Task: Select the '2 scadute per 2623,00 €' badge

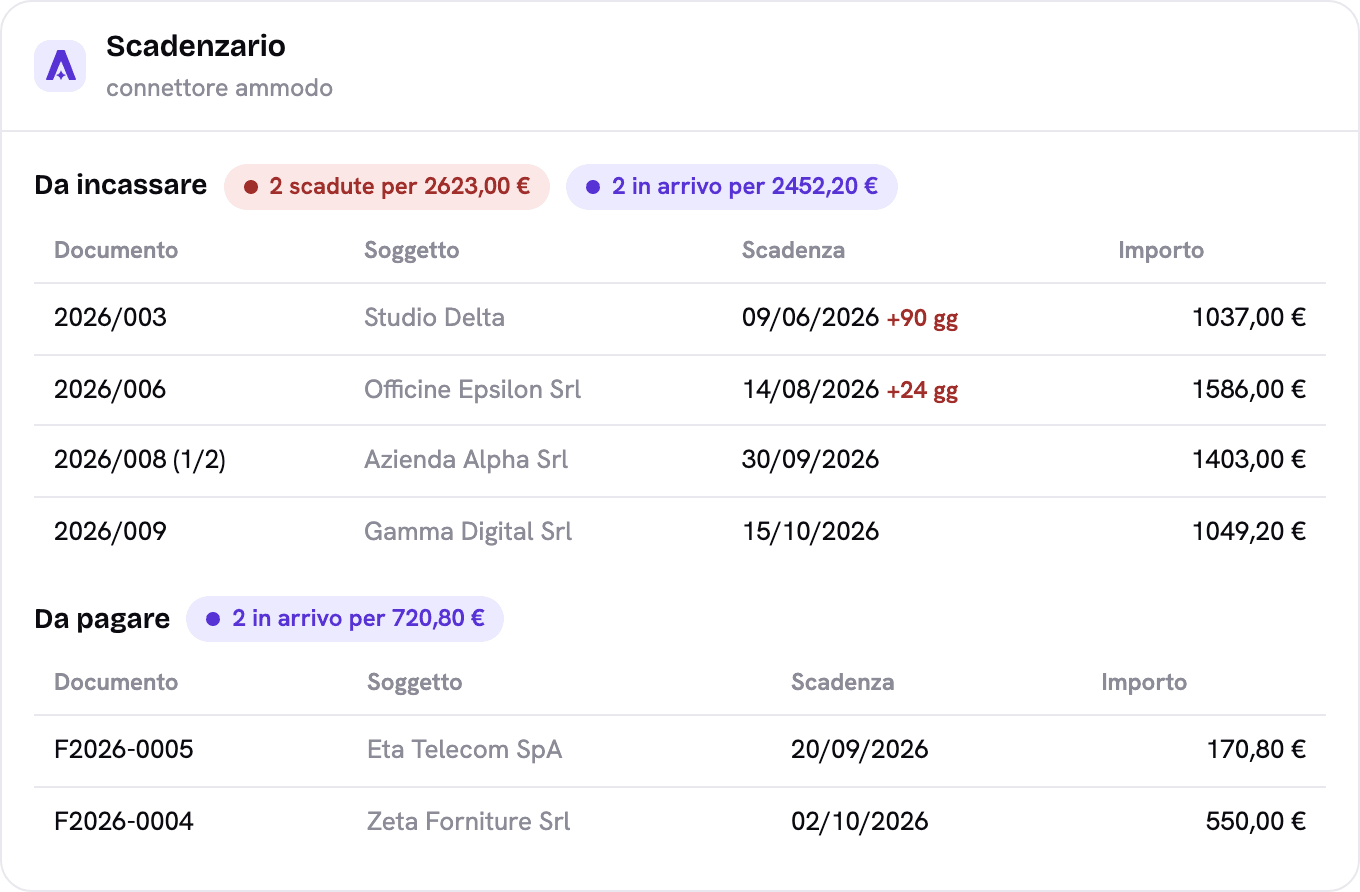Action: tap(387, 187)
